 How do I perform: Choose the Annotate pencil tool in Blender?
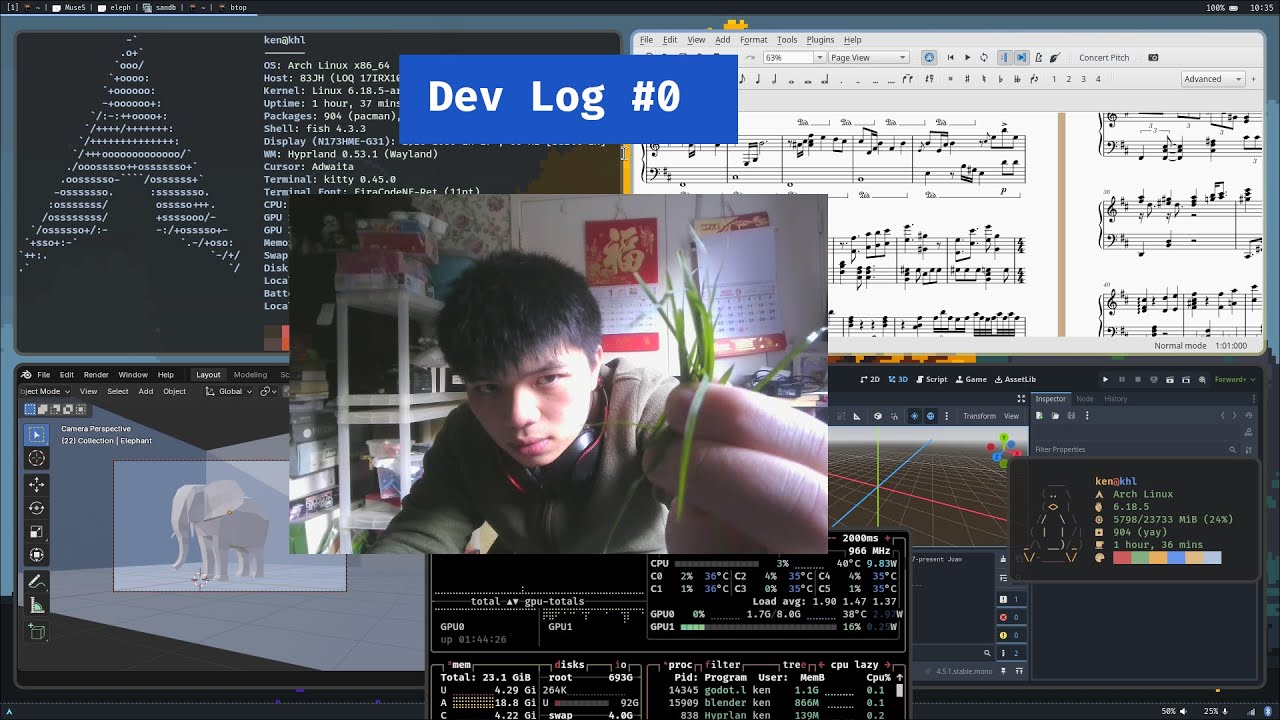coord(36,581)
